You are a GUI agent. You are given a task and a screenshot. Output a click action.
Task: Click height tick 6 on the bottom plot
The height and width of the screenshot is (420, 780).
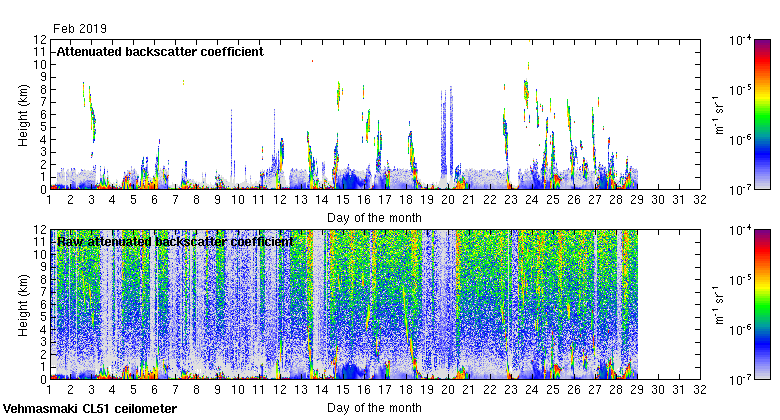41,304
